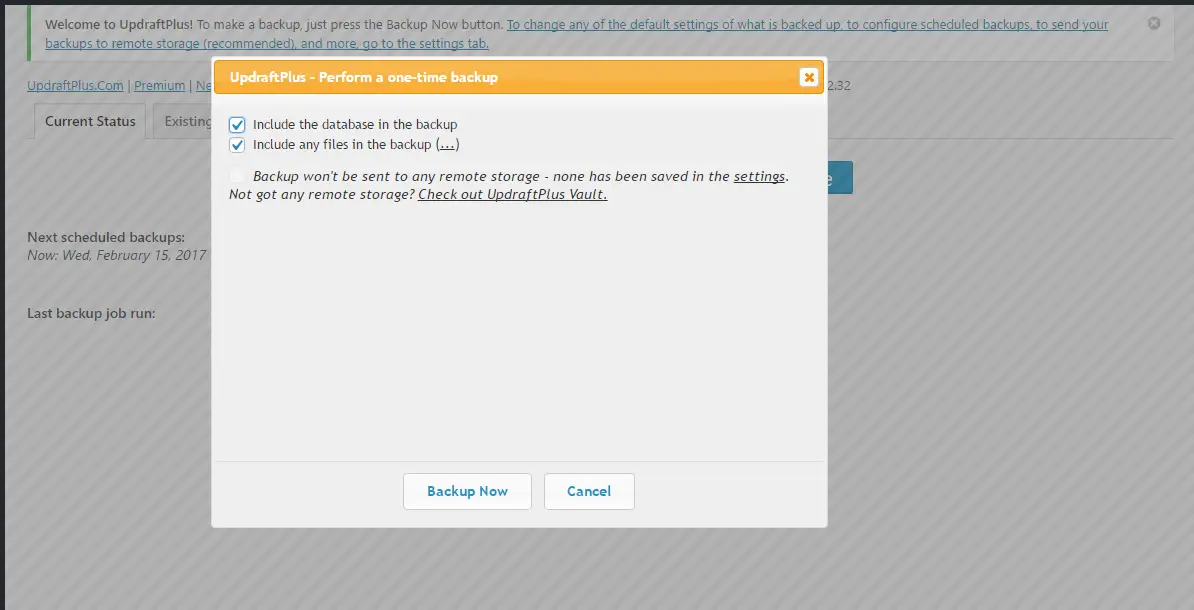Click the 'Now: Wed, February 15, 2017' text
1194x610 pixels.
(117, 255)
